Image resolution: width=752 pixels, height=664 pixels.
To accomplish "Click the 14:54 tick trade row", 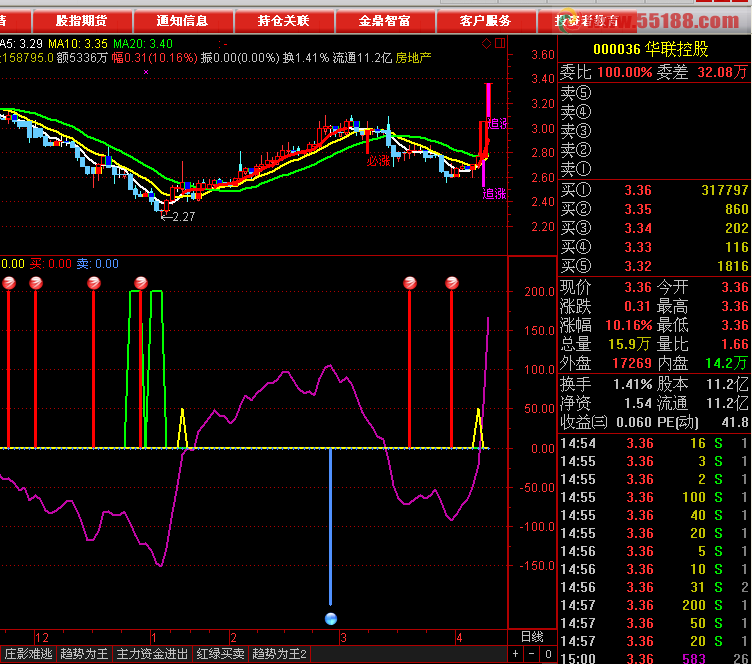I will point(654,443).
